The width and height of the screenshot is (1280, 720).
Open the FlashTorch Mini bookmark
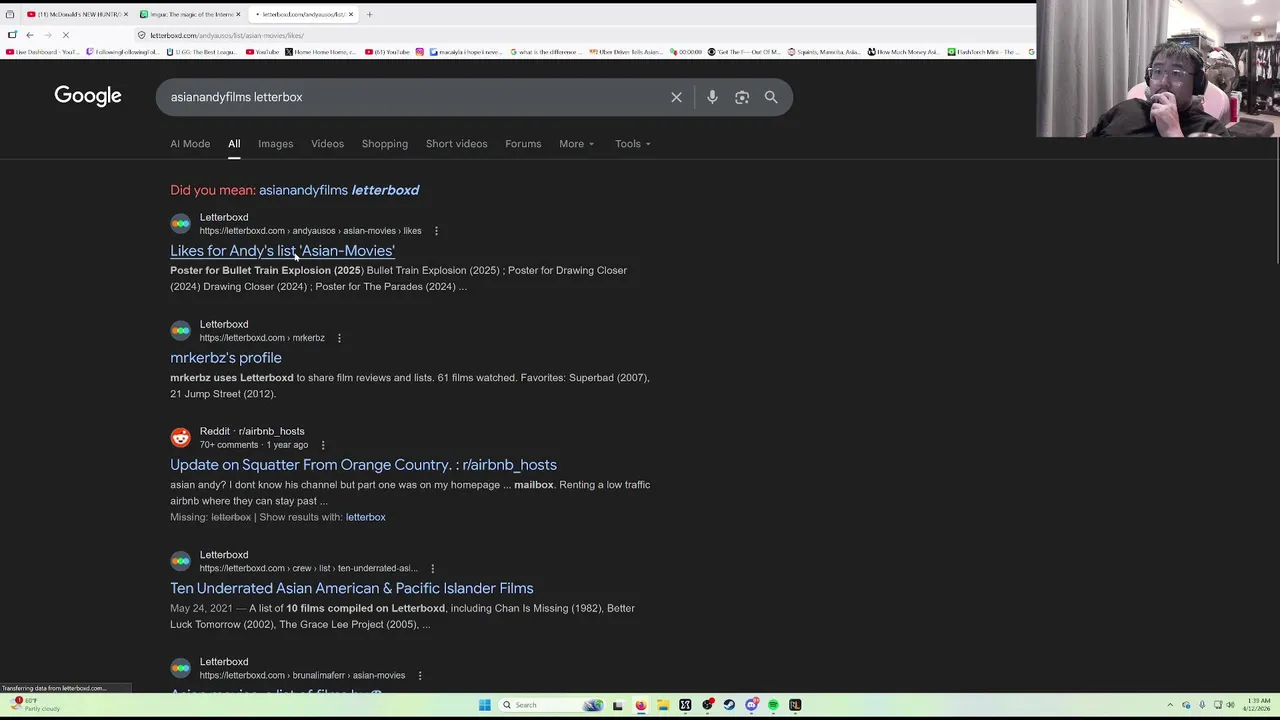click(985, 52)
